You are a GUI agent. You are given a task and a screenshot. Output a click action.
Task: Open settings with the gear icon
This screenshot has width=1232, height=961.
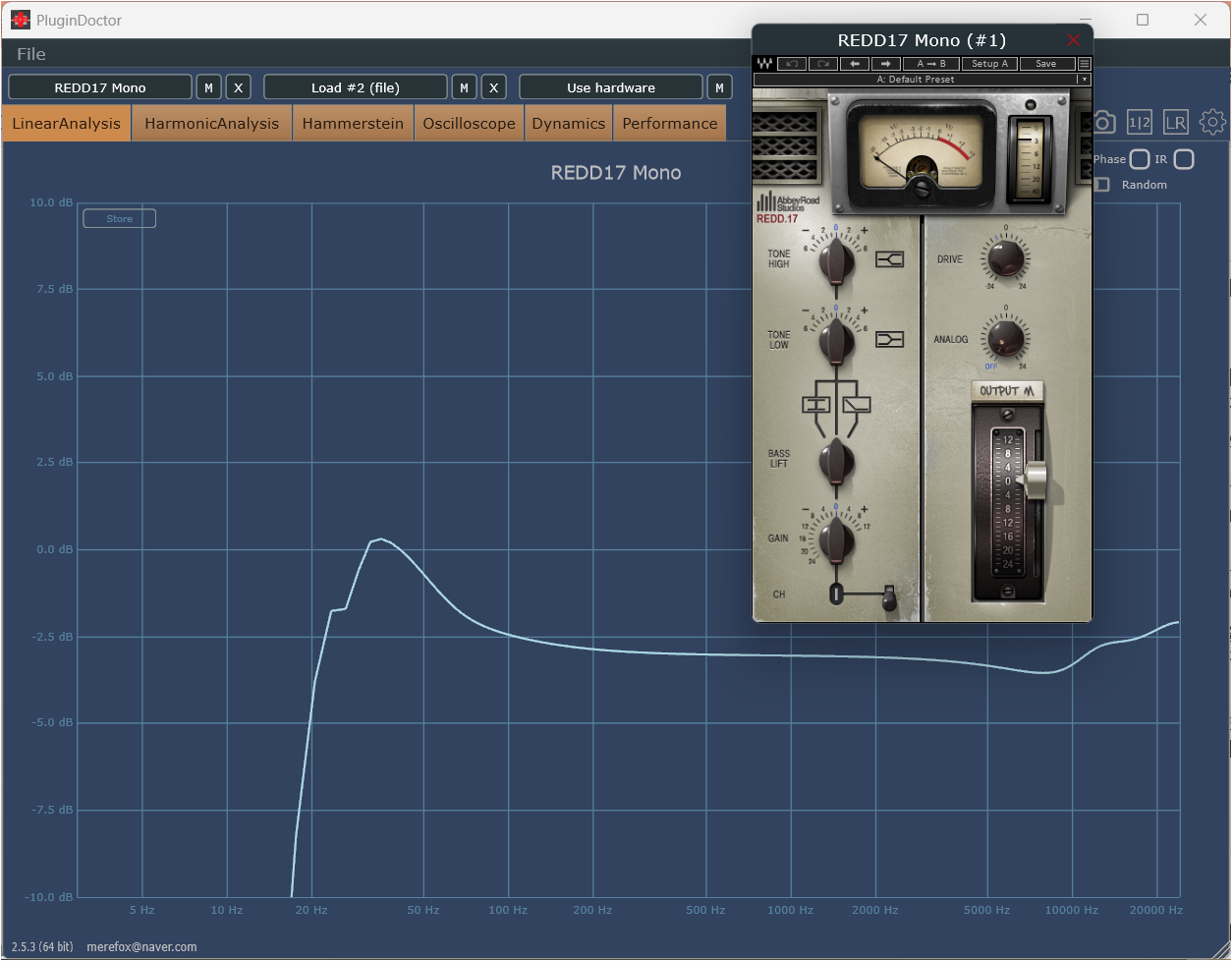[1212, 122]
